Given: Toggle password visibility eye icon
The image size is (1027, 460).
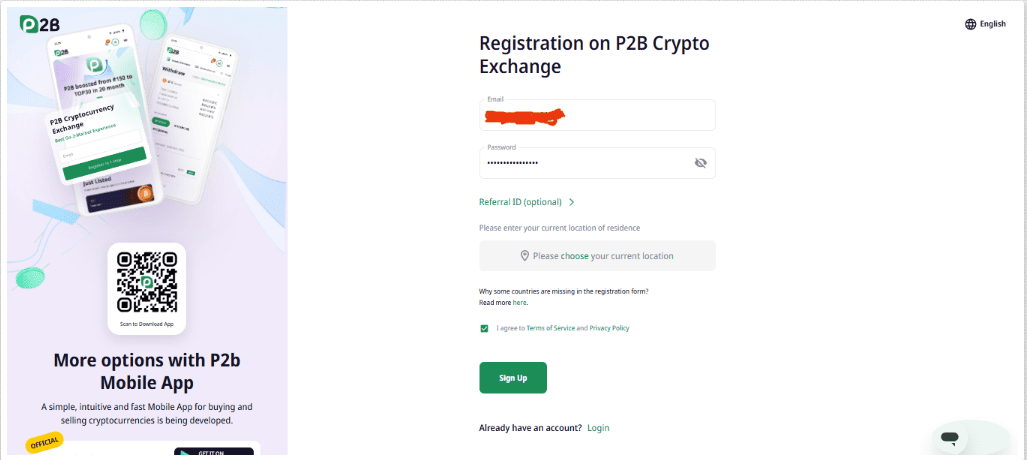Looking at the screenshot, I should click(x=700, y=163).
